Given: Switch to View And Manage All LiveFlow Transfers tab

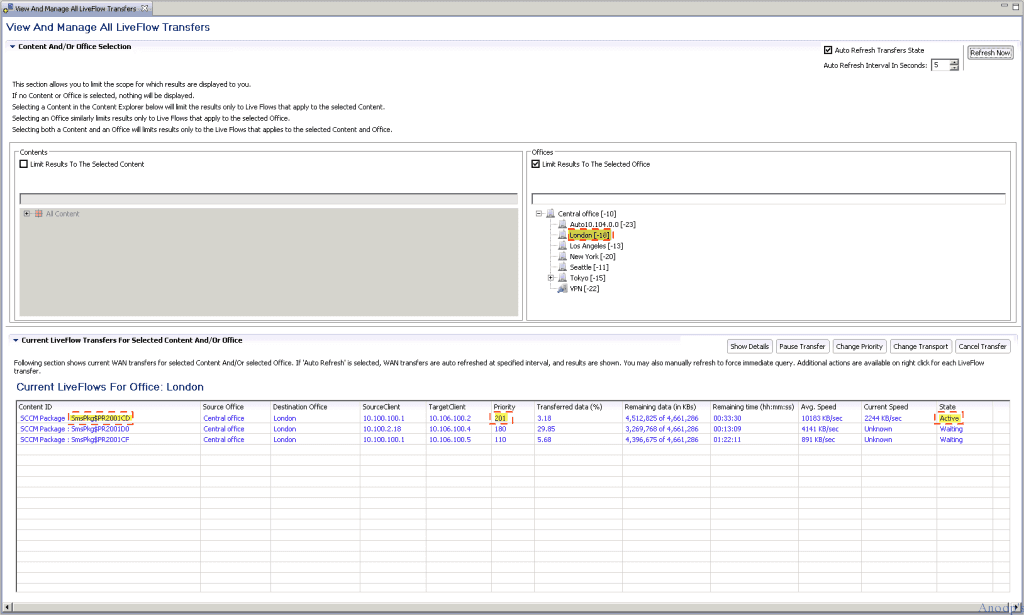Looking at the screenshot, I should point(75,8).
